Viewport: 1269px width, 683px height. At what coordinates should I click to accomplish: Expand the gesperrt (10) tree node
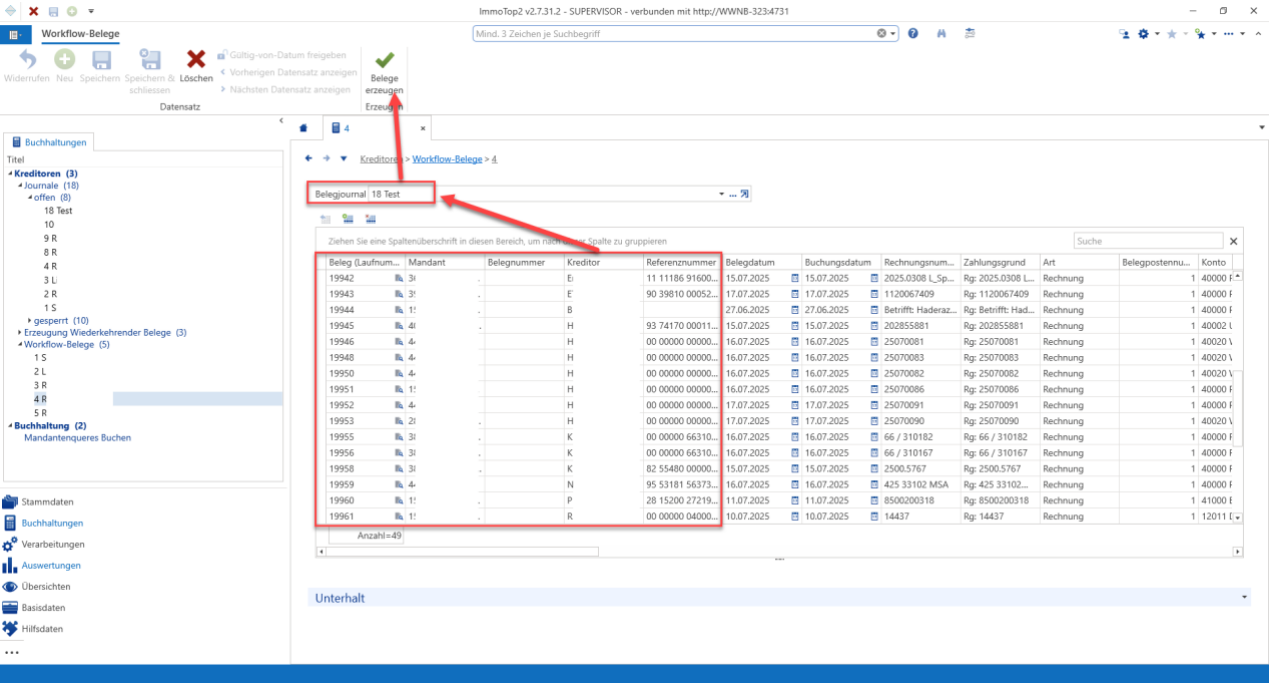pyautogui.click(x=29, y=320)
